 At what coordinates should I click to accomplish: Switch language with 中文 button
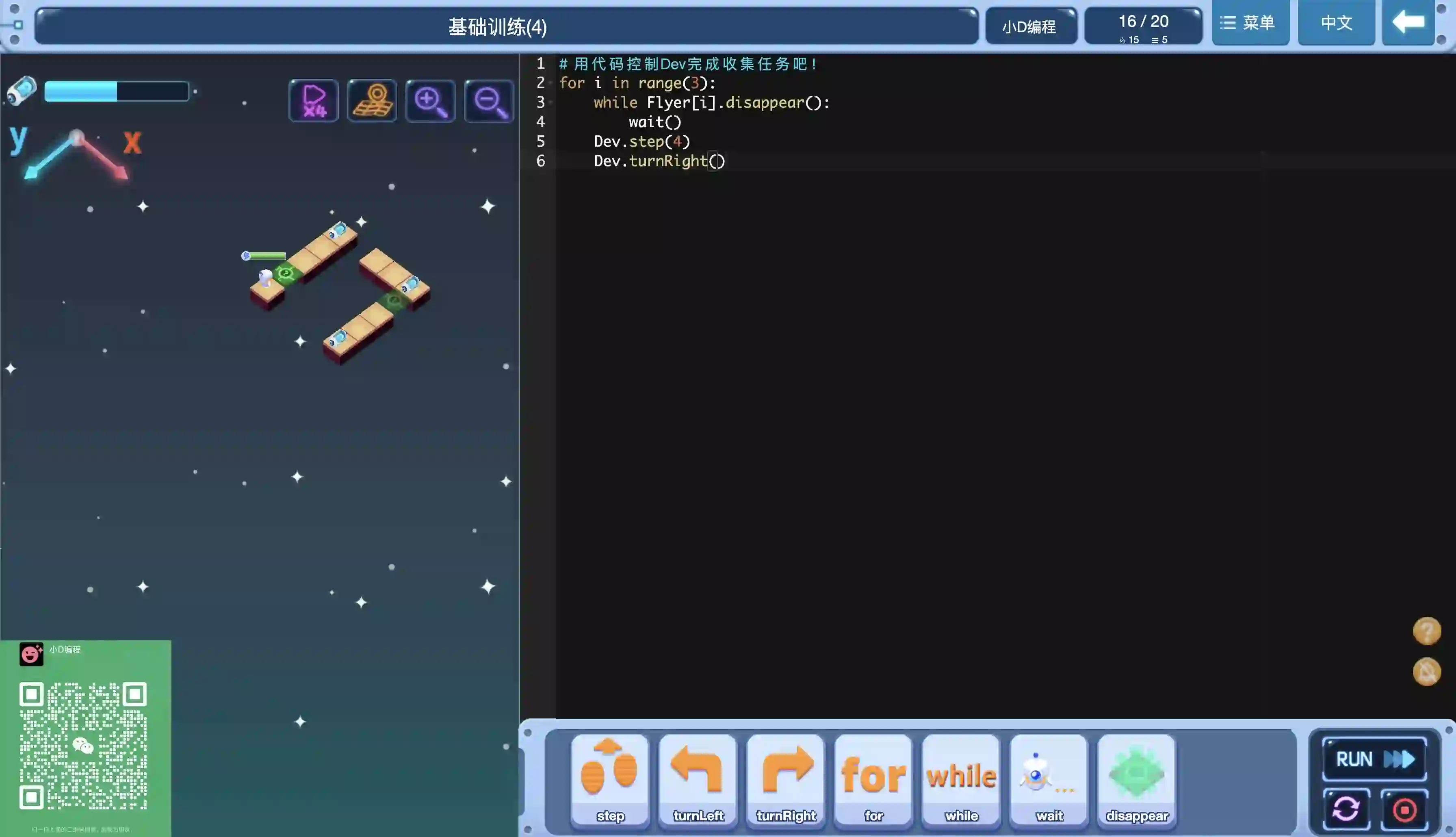tap(1336, 23)
